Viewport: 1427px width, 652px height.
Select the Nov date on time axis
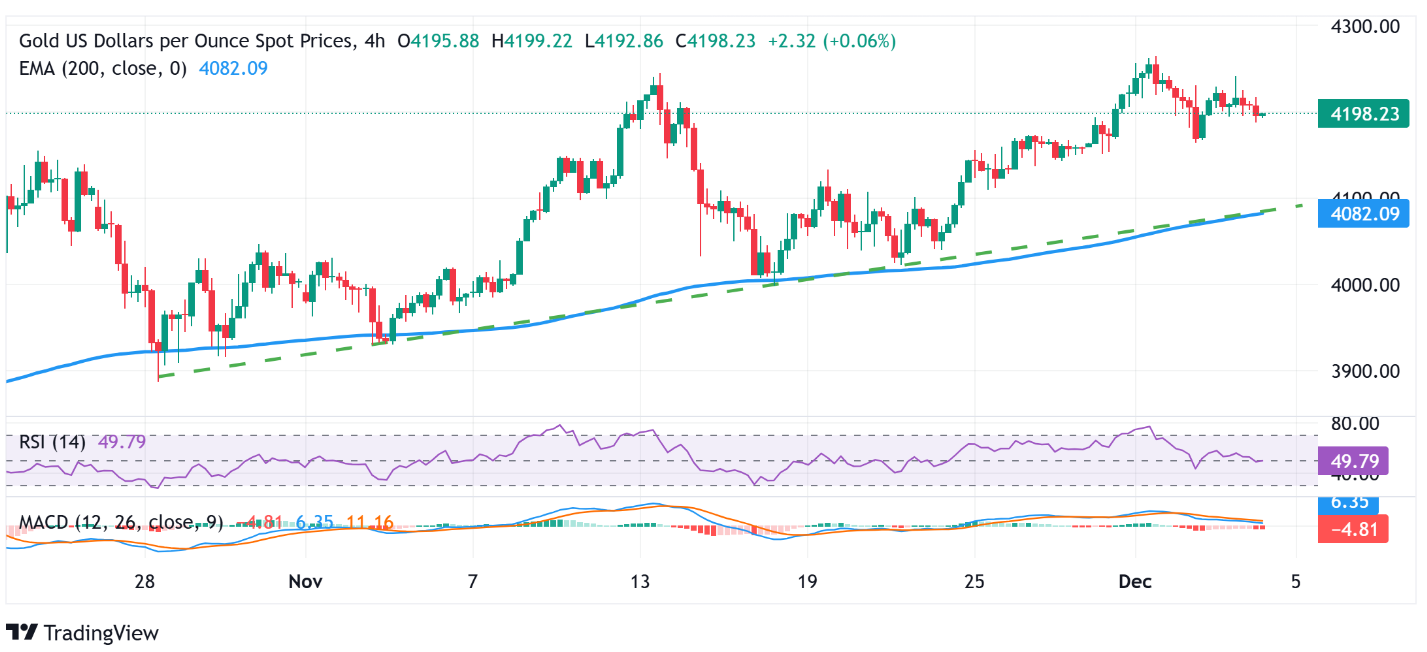(x=306, y=581)
